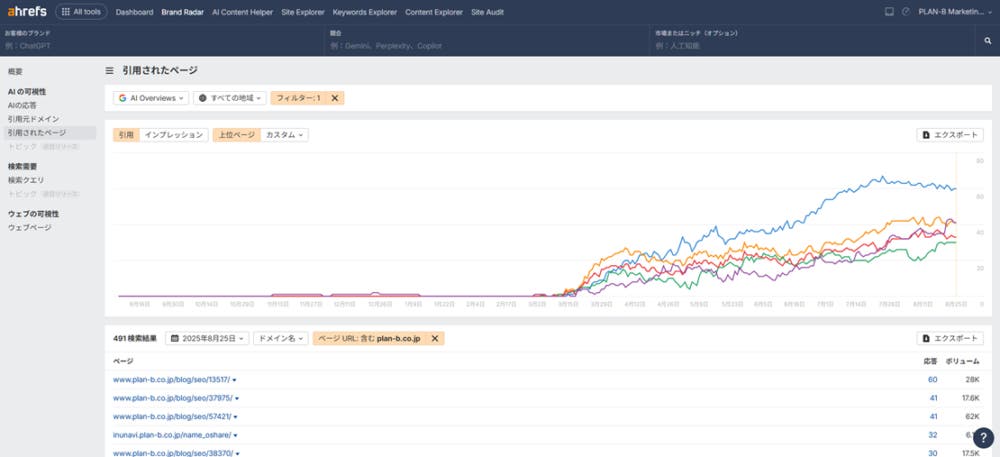This screenshot has height=457, width=1000.
Task: Open the AI Overviews dropdown
Action: pyautogui.click(x=151, y=98)
